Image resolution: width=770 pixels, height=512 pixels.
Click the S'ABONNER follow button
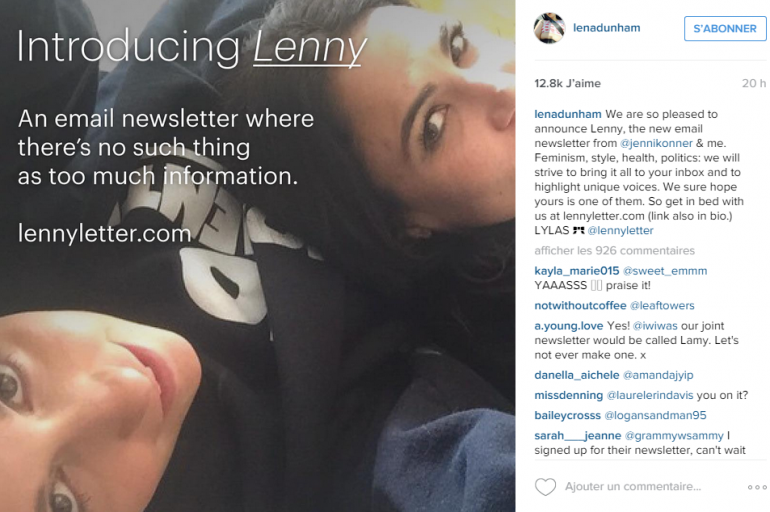click(725, 28)
